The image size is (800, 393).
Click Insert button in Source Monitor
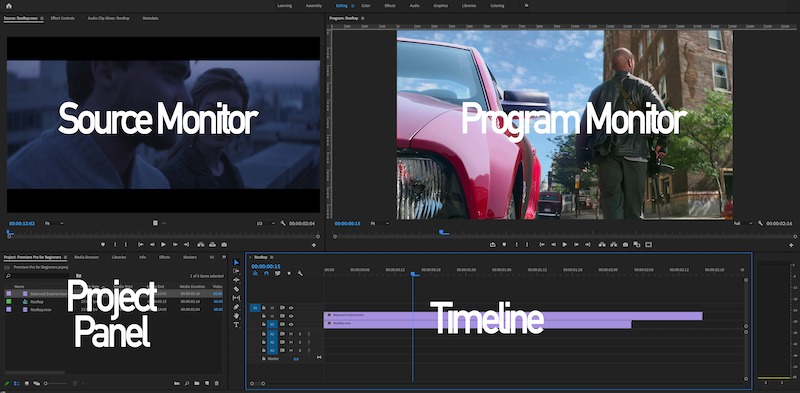click(x=200, y=244)
